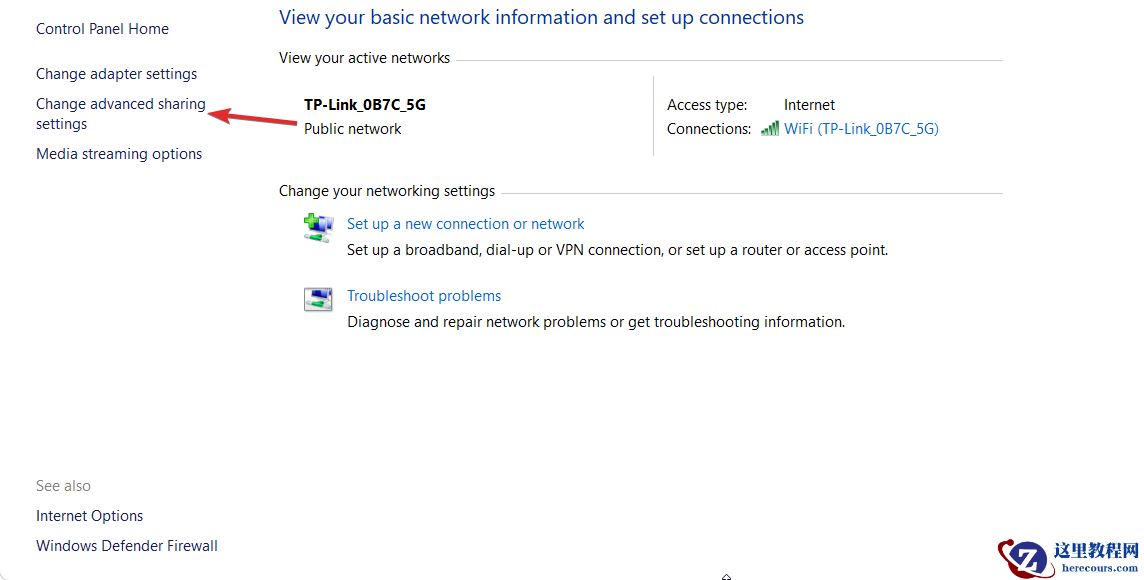Open the WiFi (TP-Link_0B7C_5G) connection status link
The image size is (1144, 580).
(x=861, y=129)
